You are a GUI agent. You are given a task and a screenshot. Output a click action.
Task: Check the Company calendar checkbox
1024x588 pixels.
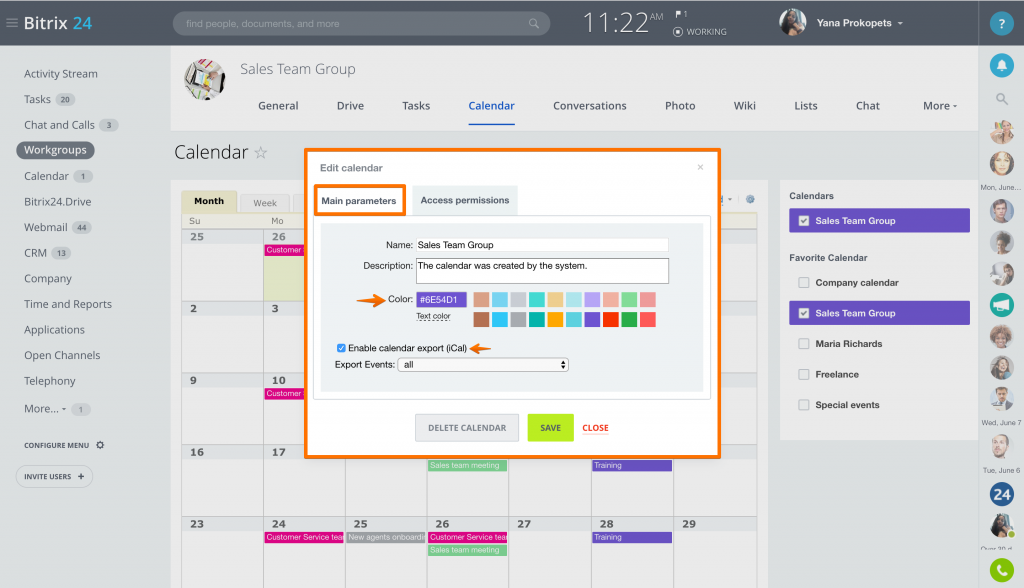[x=804, y=282]
